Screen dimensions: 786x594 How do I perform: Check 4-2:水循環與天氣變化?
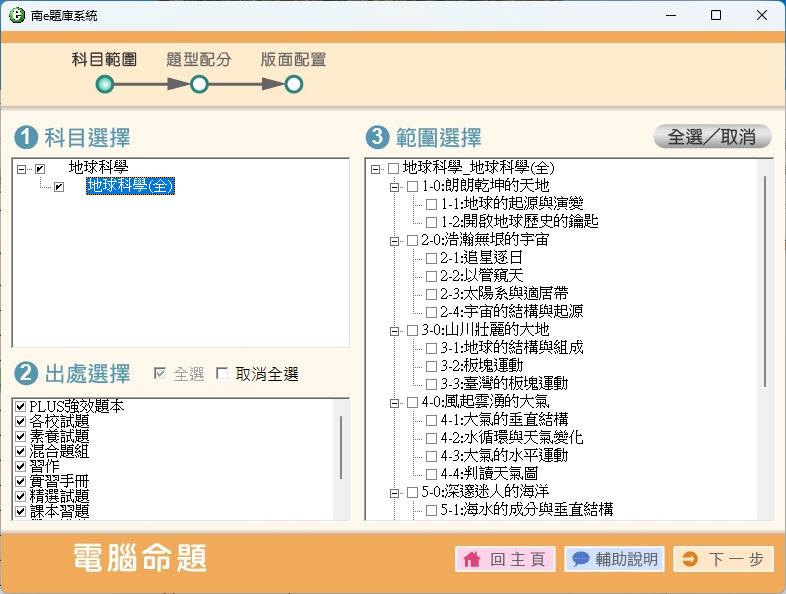point(431,438)
